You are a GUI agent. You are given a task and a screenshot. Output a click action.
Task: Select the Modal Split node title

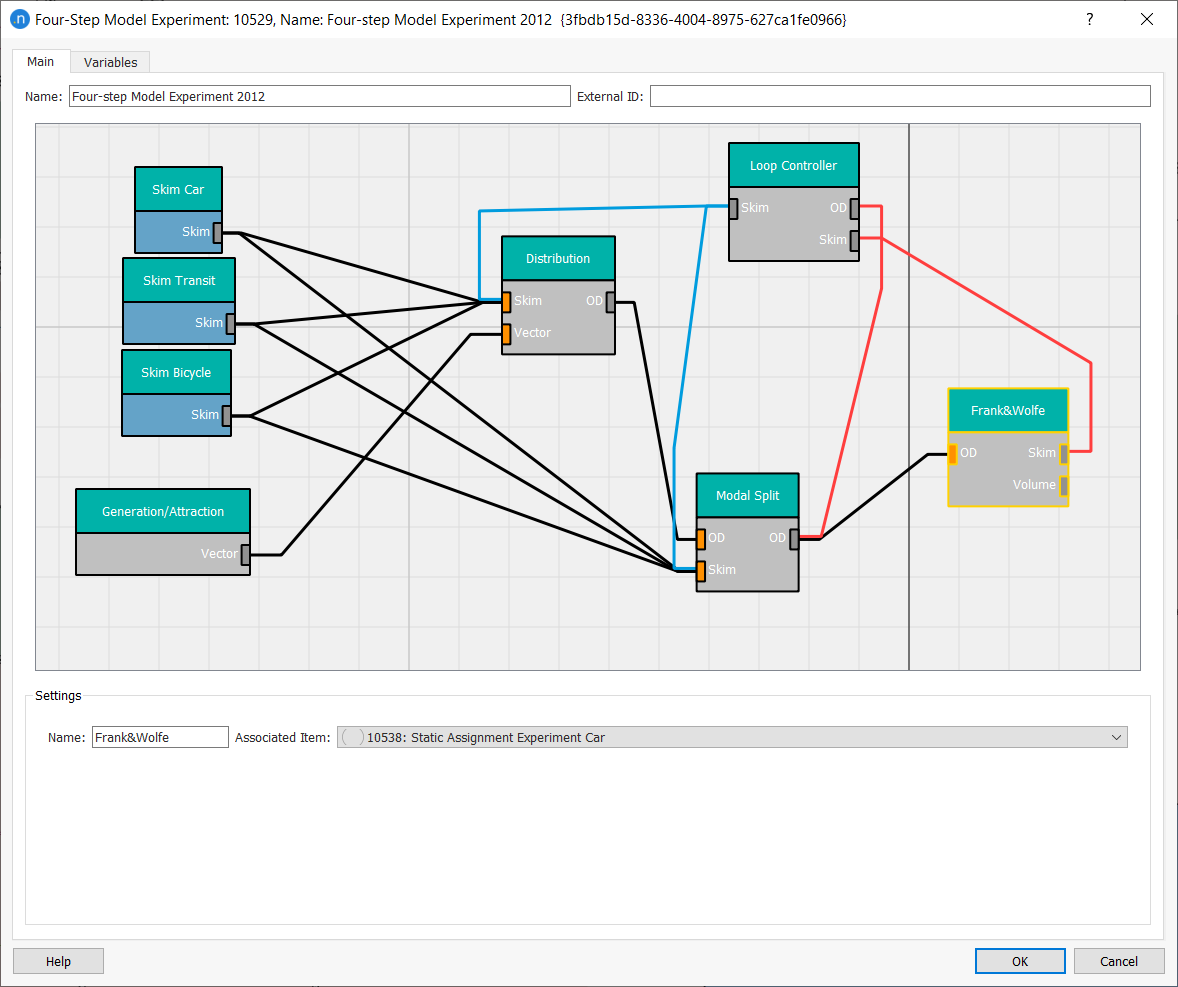[x=747, y=495]
